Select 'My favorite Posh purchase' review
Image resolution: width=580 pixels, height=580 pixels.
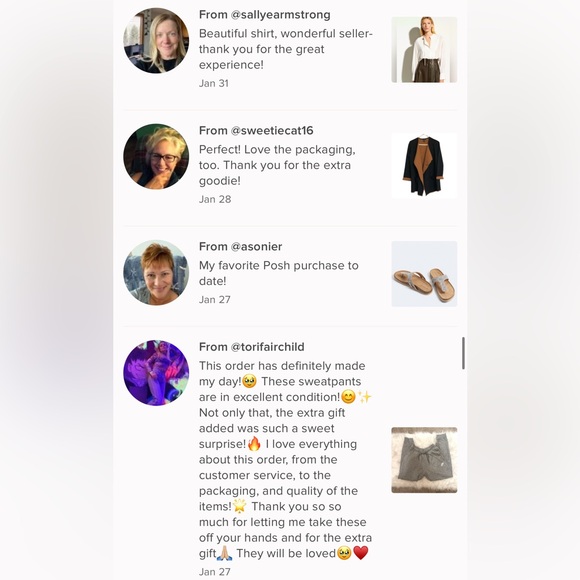279,273
